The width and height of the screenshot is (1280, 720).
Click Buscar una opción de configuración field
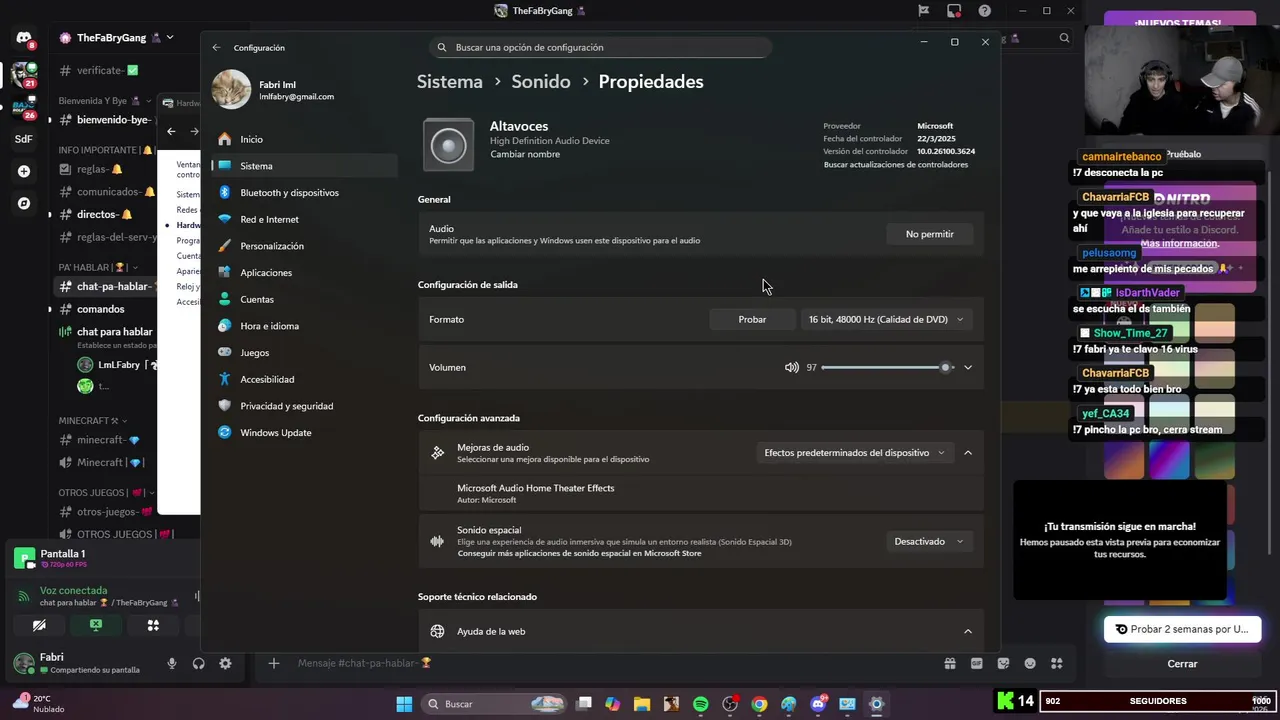pos(601,47)
